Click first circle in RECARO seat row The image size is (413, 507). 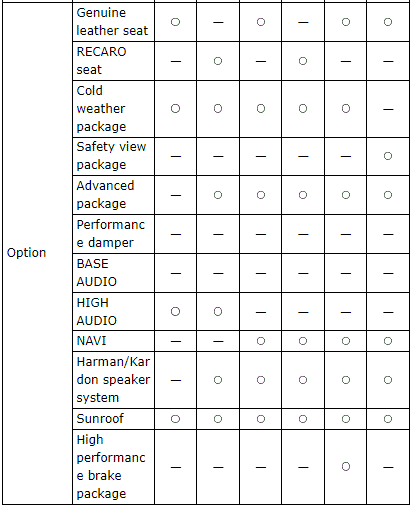tap(218, 61)
